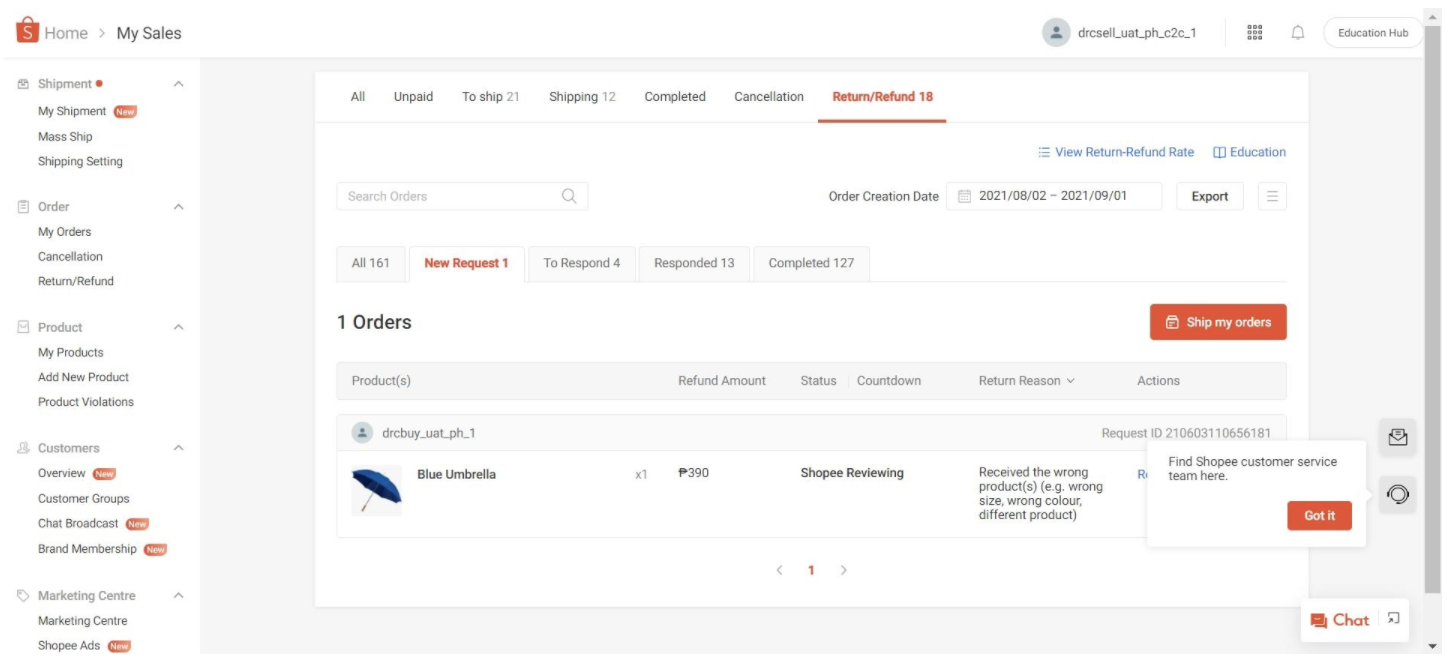The width and height of the screenshot is (1452, 664).
Task: Open the Chat widget at bottom right
Action: (1341, 620)
